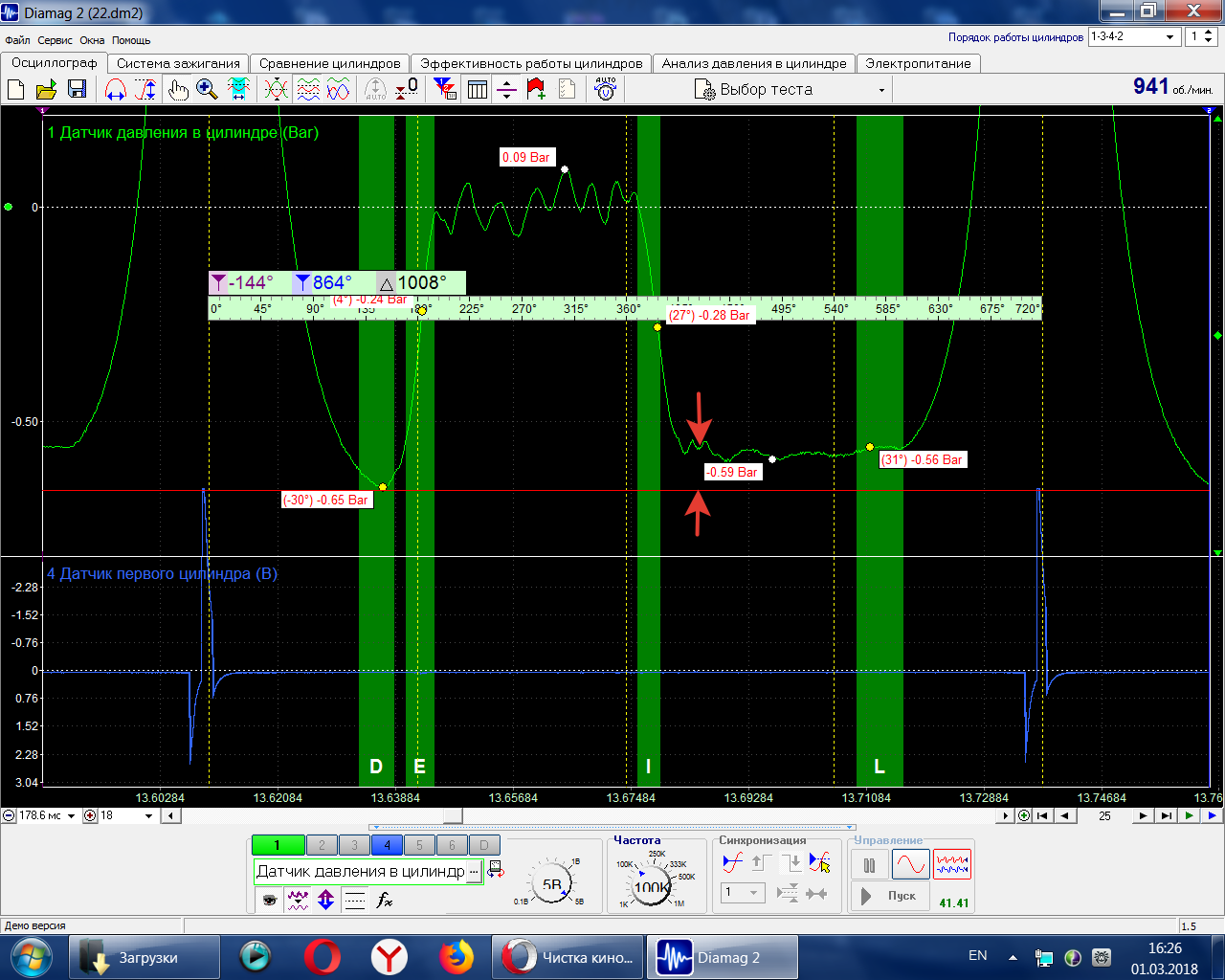Click the stacked waveforms display icon
The width and height of the screenshot is (1225, 980).
pos(308,89)
